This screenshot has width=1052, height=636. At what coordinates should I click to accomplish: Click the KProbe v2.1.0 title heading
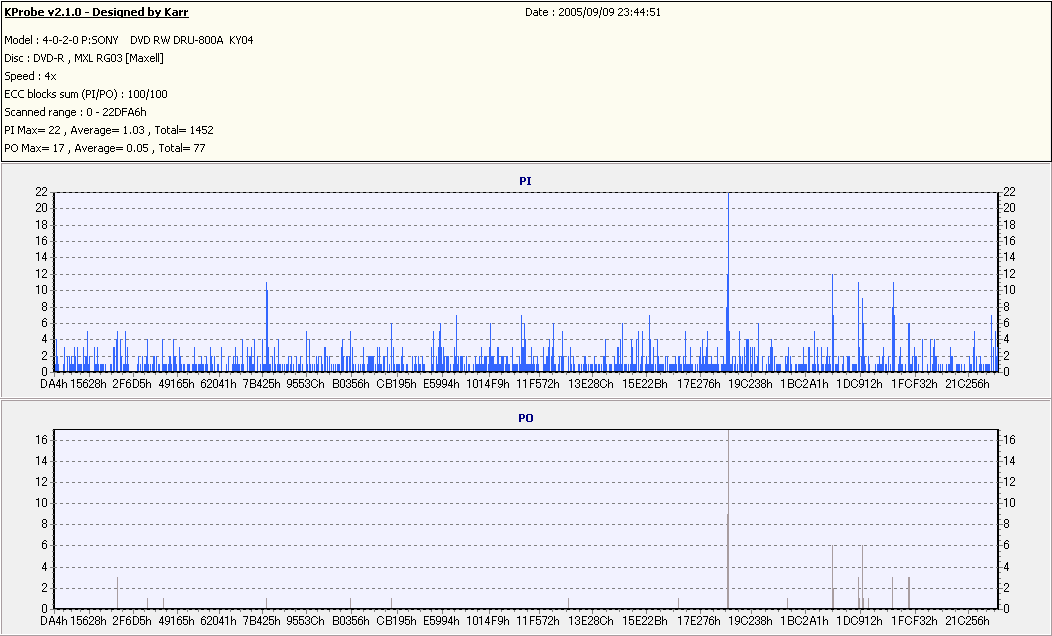96,12
